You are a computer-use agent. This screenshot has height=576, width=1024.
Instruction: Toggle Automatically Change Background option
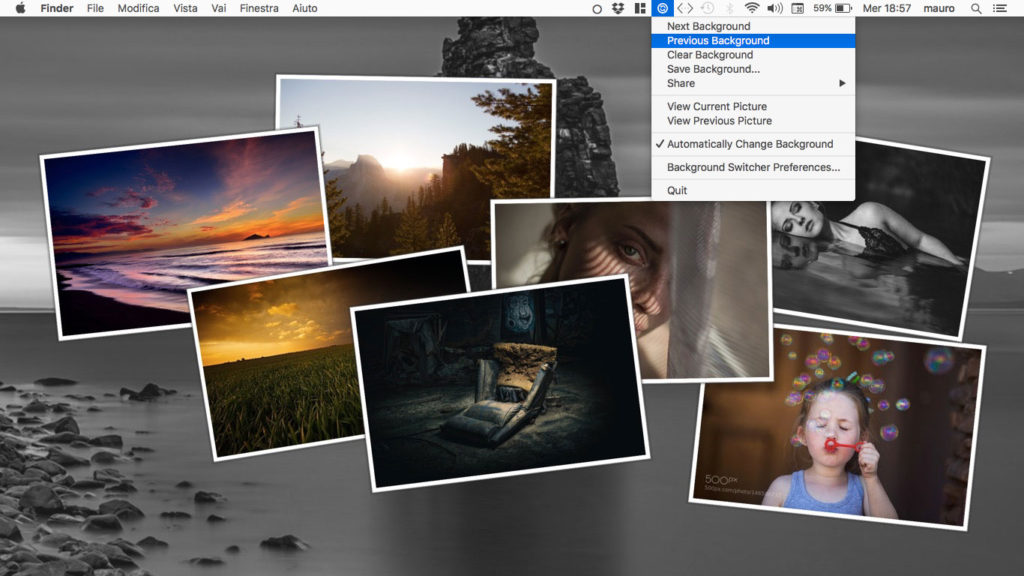coord(749,144)
